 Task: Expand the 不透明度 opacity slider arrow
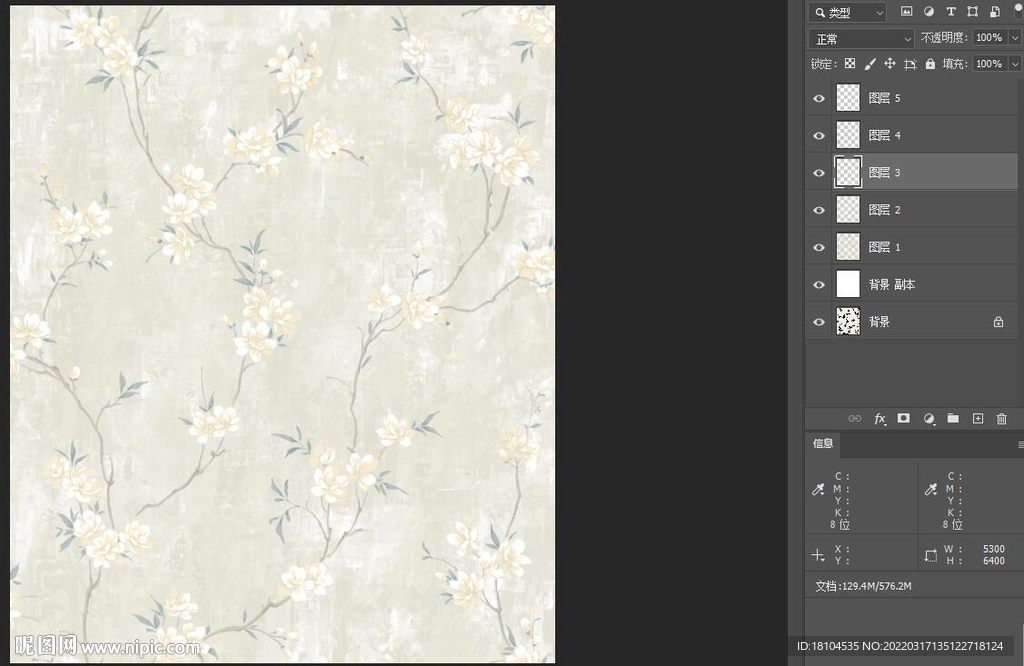tap(1015, 38)
